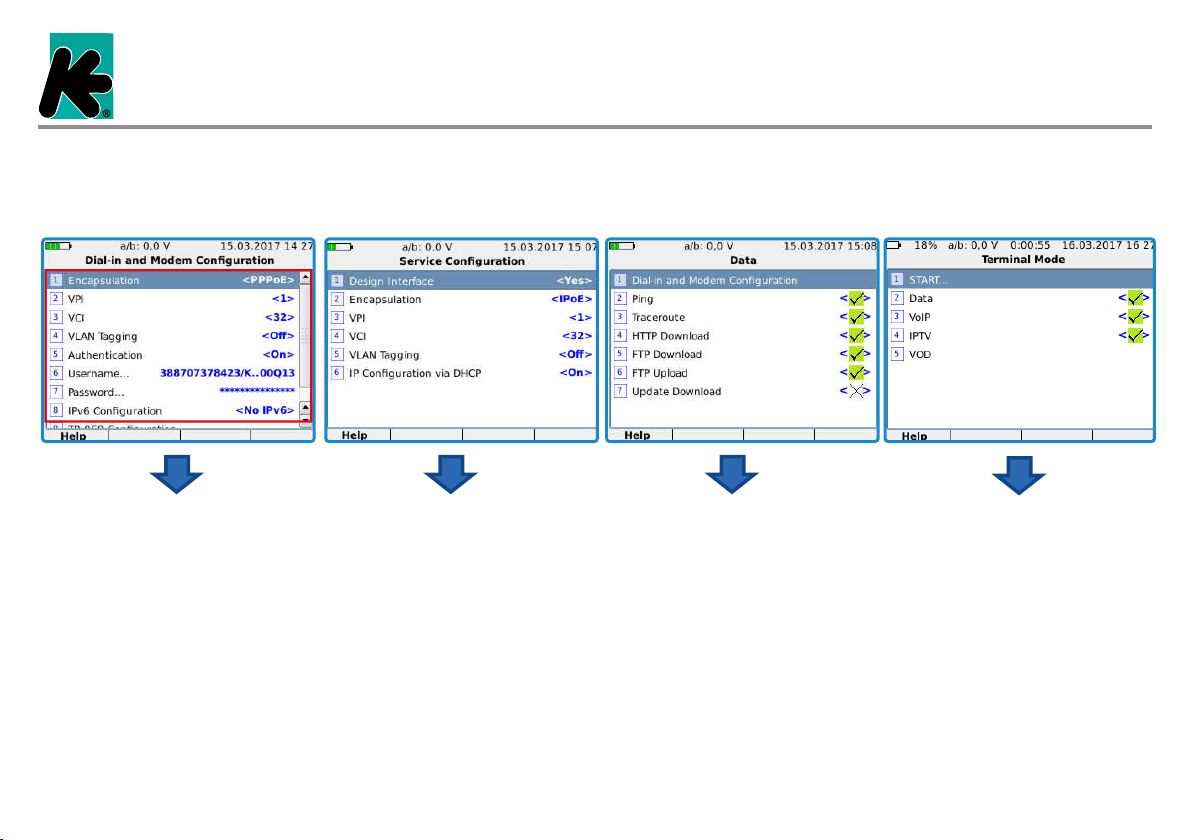Change the Design Interface Yes value
Screen dimensions: 1192x840
[x=574, y=281]
